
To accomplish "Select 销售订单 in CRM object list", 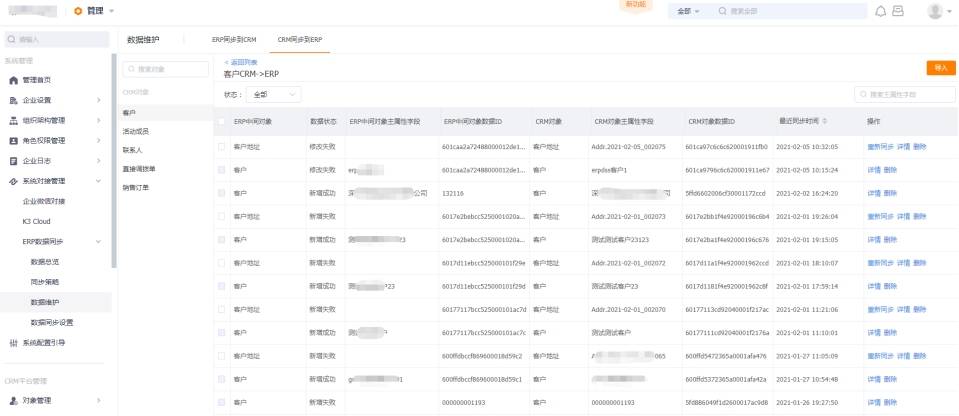I will (136, 188).
